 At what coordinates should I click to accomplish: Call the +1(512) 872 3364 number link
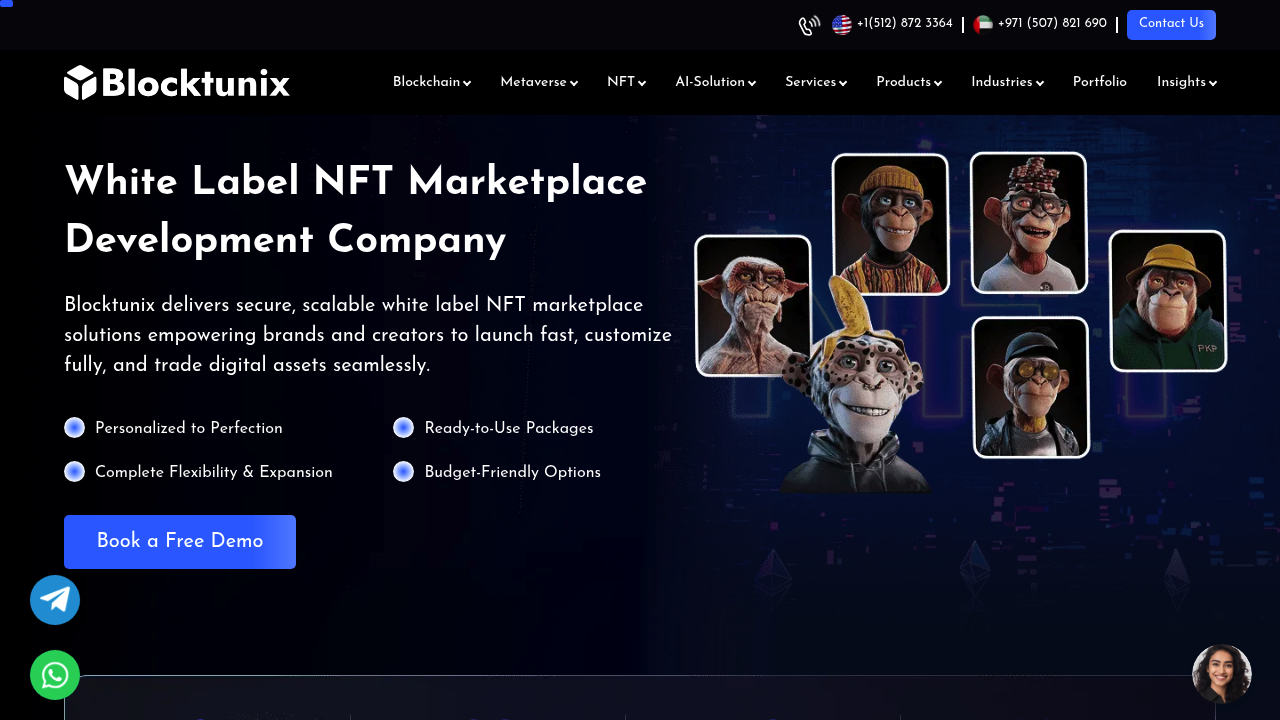pyautogui.click(x=905, y=24)
